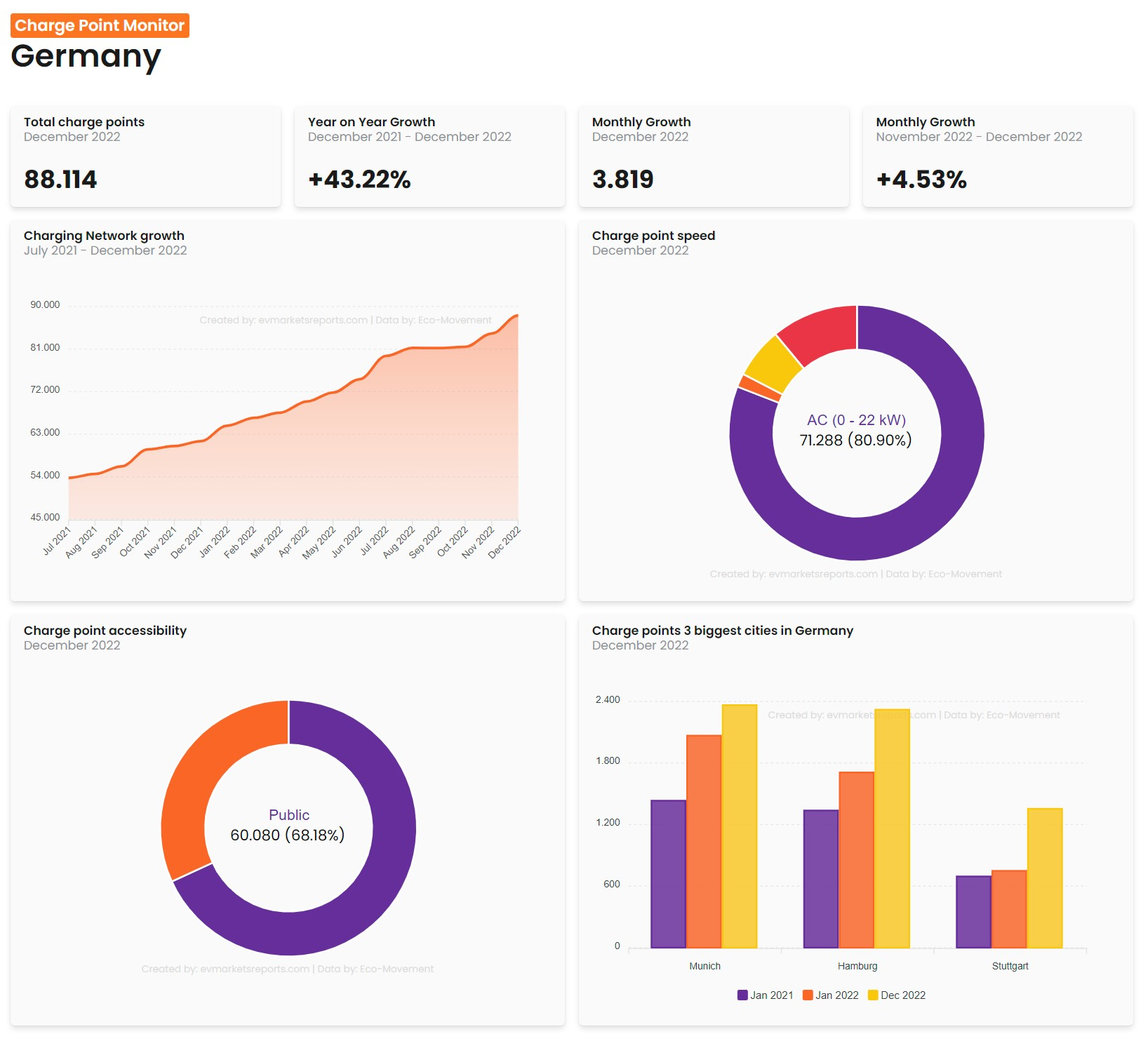Click Hamburg's purple Jan 2021 bar

821,879
